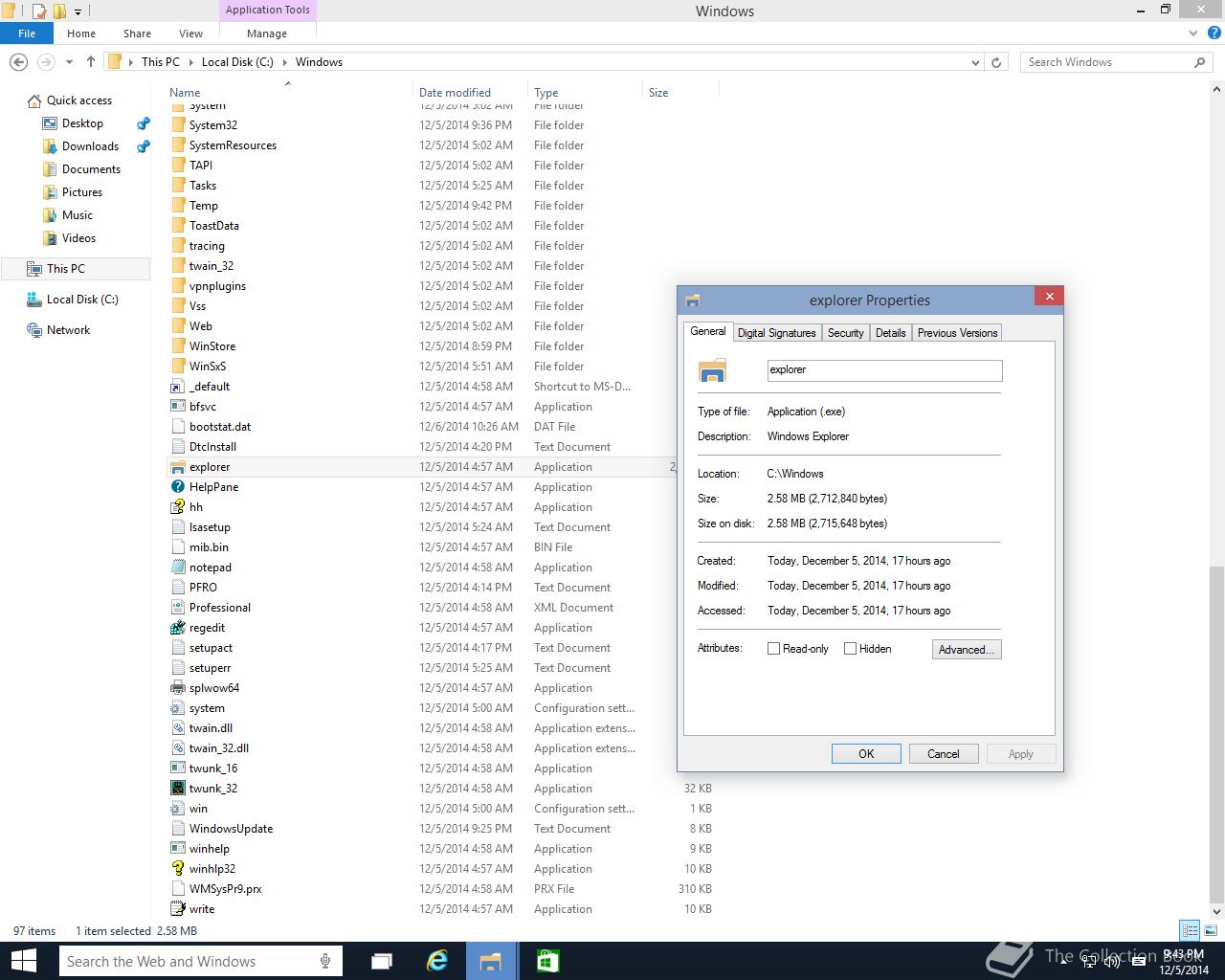This screenshot has height=980, width=1225.
Task: Click the notepad application icon
Action: coord(177,568)
